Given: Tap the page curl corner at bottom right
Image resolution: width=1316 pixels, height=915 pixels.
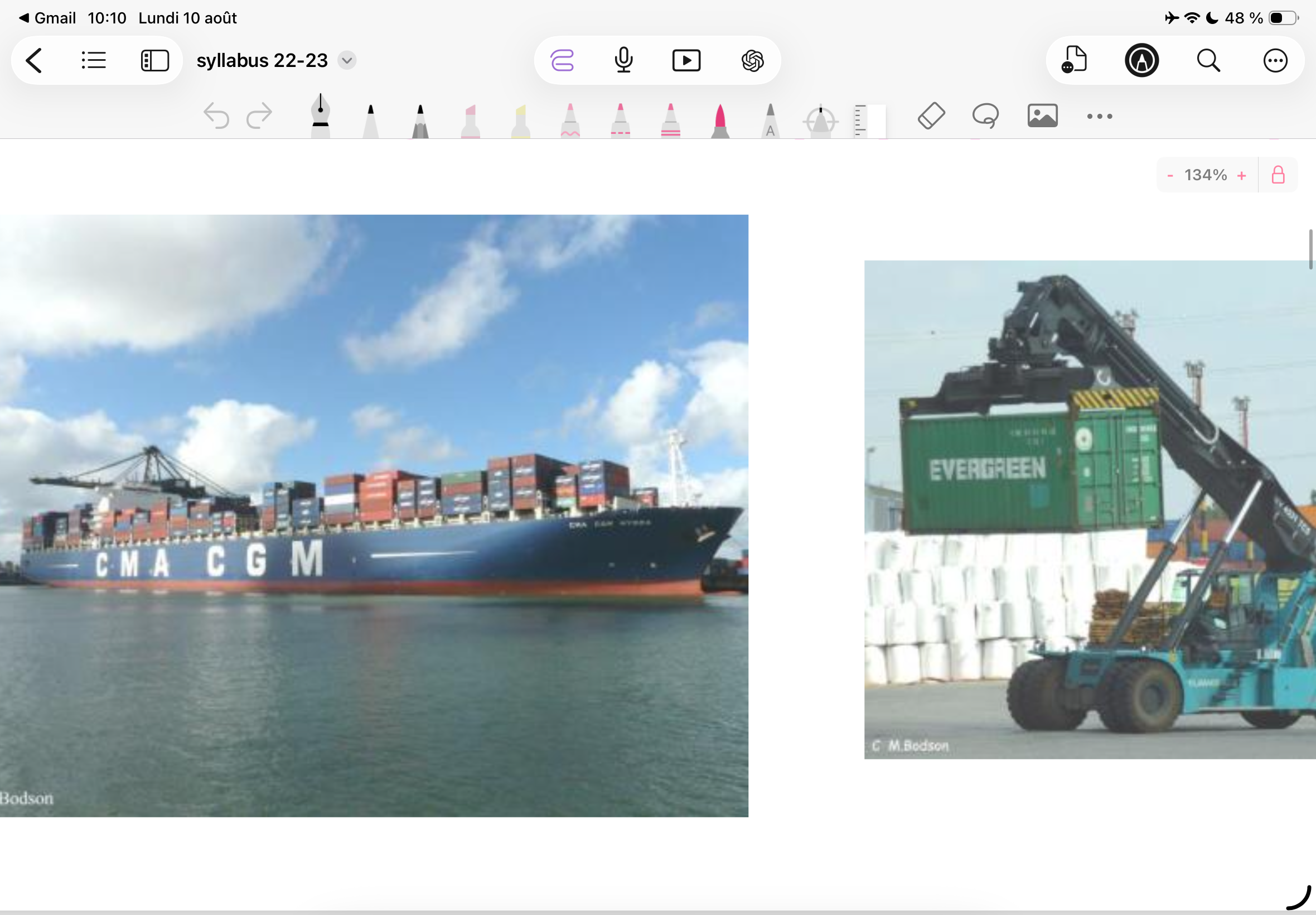Looking at the screenshot, I should coord(1299,898).
